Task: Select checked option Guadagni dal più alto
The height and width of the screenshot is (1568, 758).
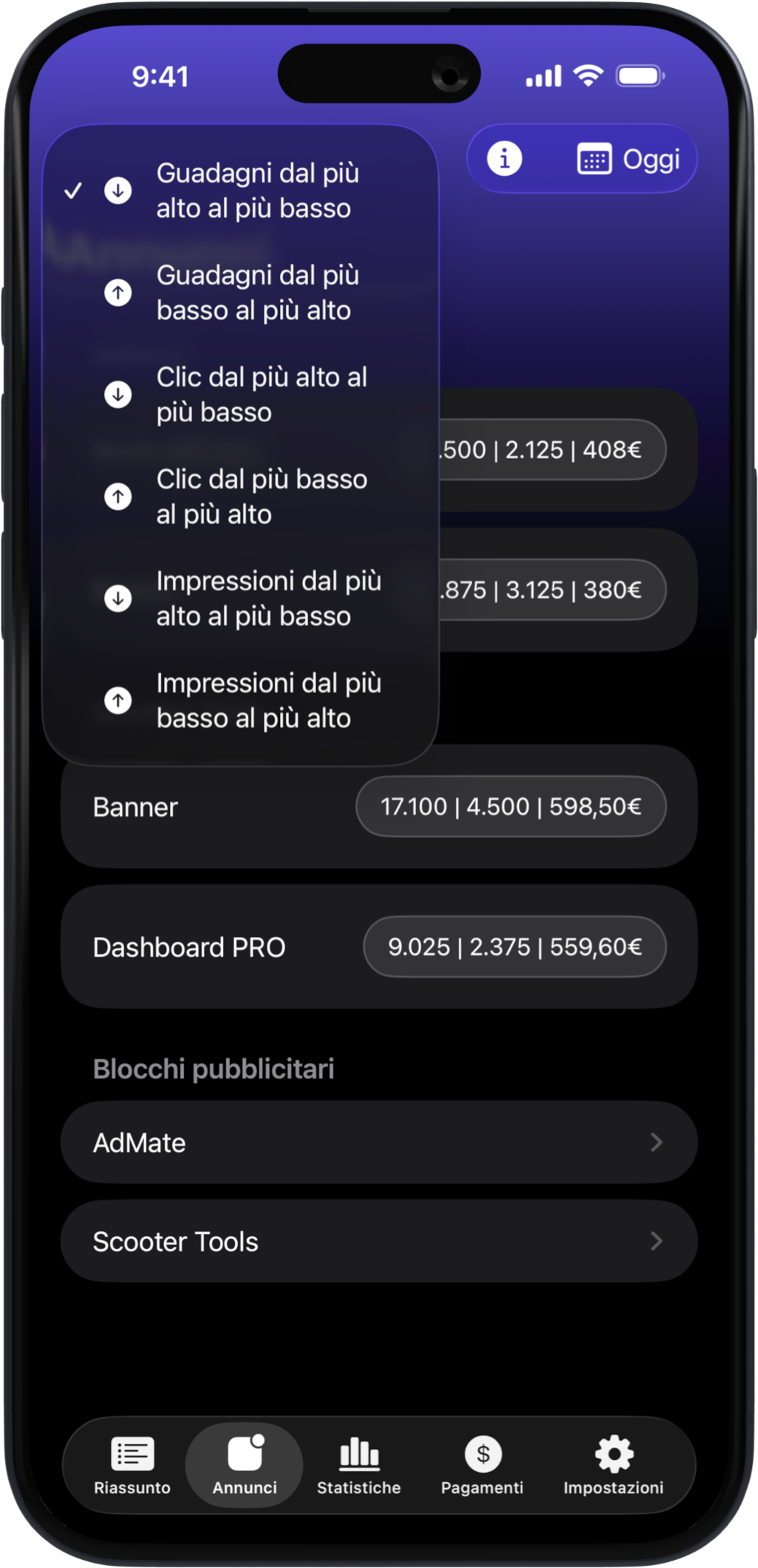Action: click(x=256, y=191)
